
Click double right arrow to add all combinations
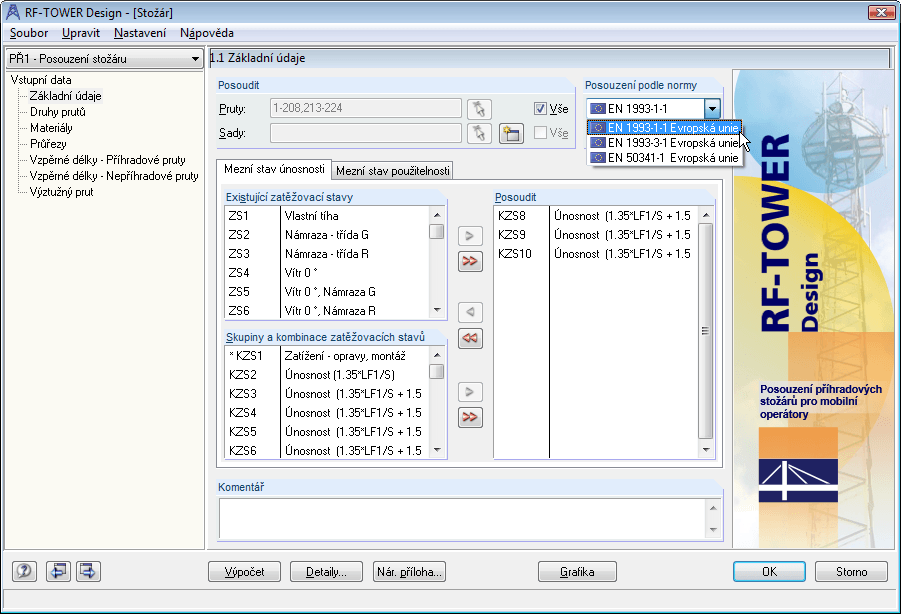coord(470,417)
